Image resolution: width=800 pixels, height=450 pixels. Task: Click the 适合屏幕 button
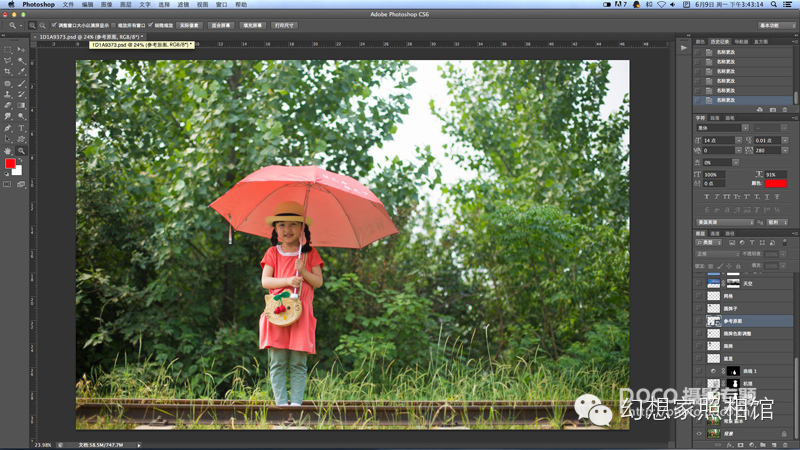point(221,26)
